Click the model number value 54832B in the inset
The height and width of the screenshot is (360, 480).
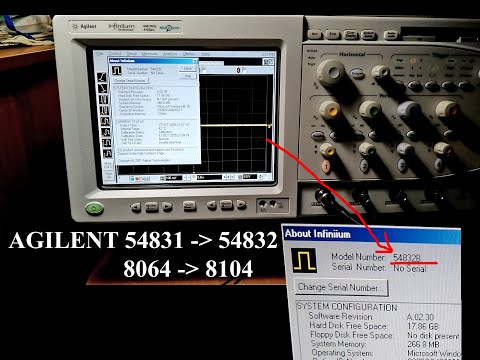click(x=407, y=257)
